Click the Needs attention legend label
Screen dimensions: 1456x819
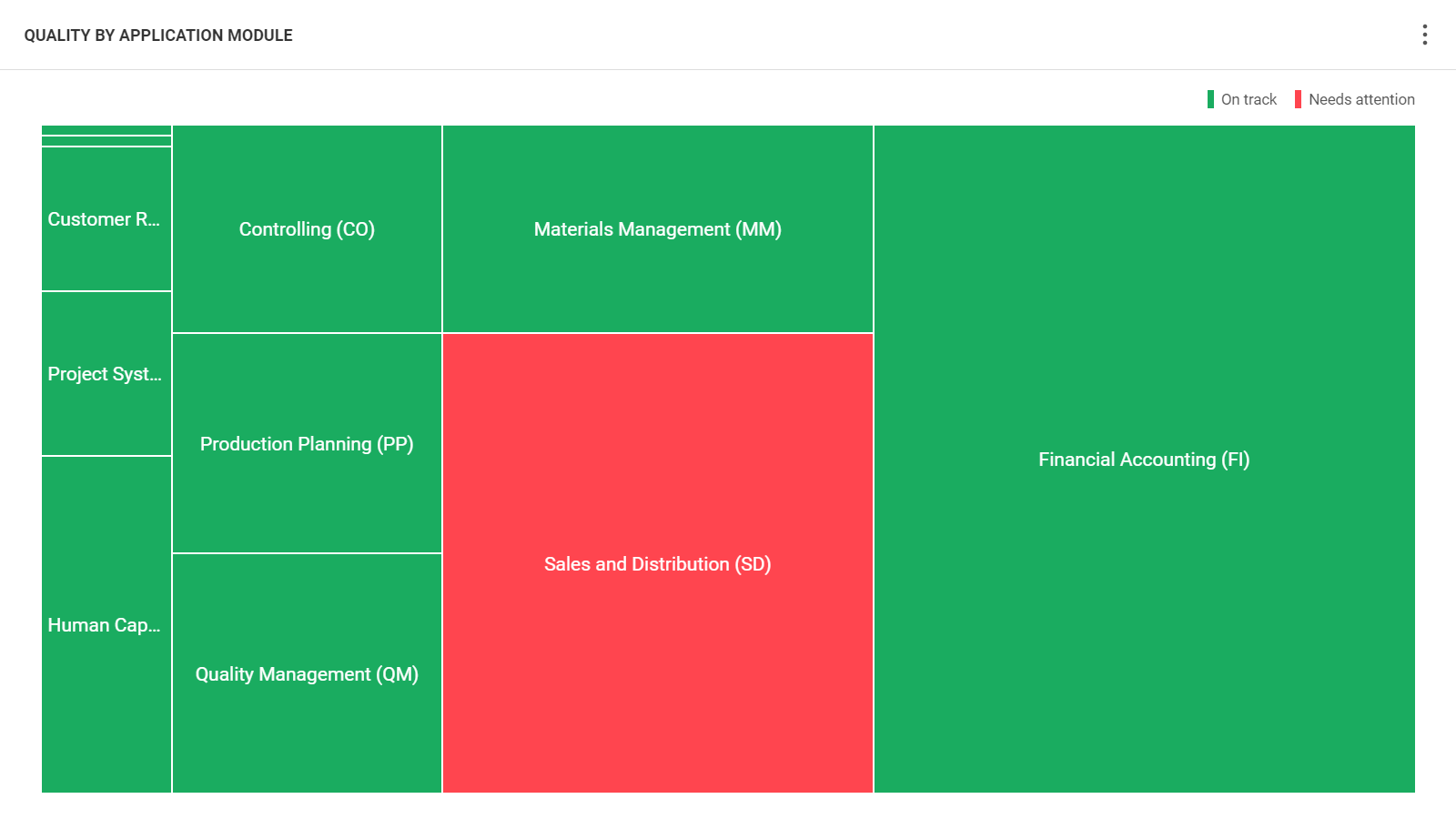(x=1361, y=99)
